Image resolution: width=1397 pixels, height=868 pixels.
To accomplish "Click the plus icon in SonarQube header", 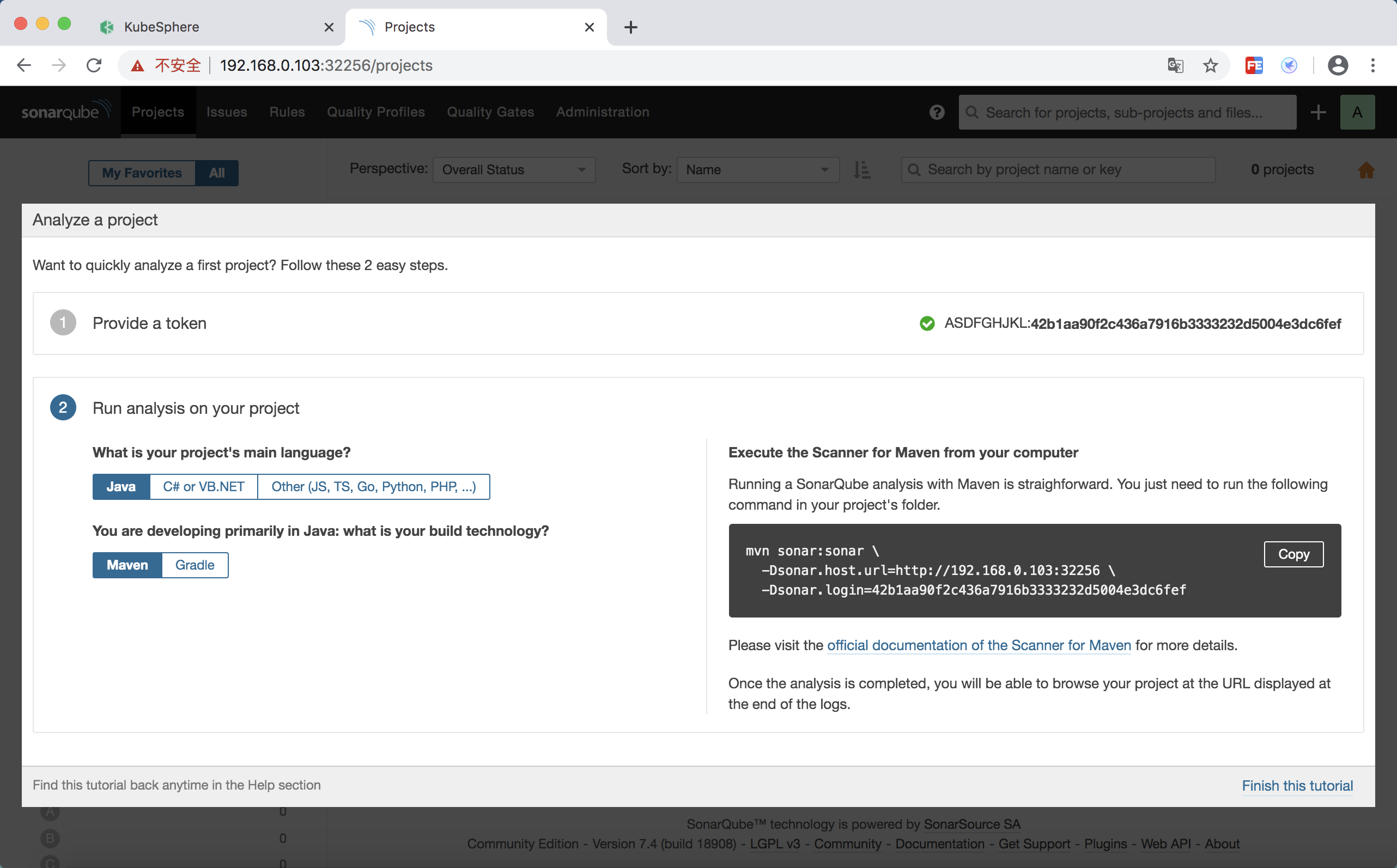I will click(x=1318, y=112).
